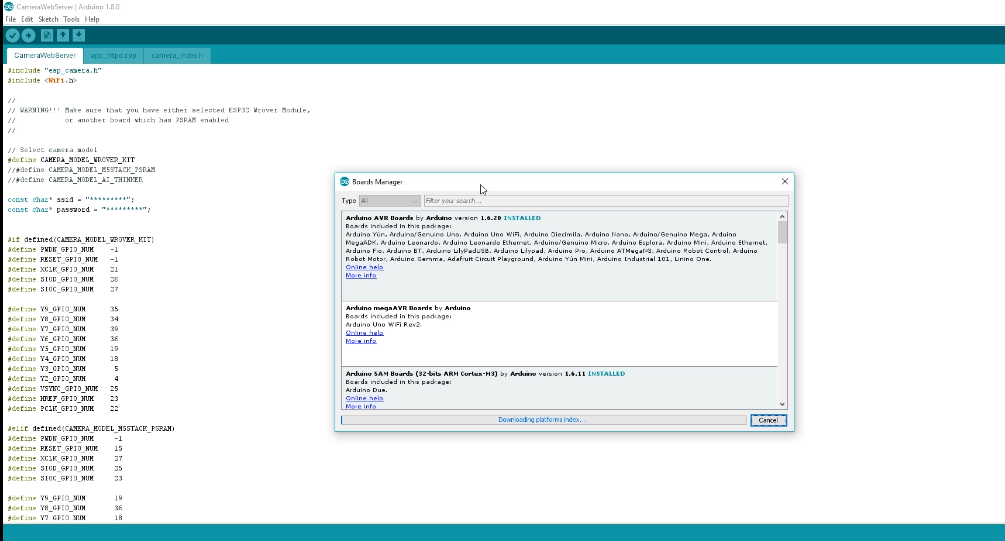Open the Edit menu
The image size is (1005, 541).
pos(27,19)
